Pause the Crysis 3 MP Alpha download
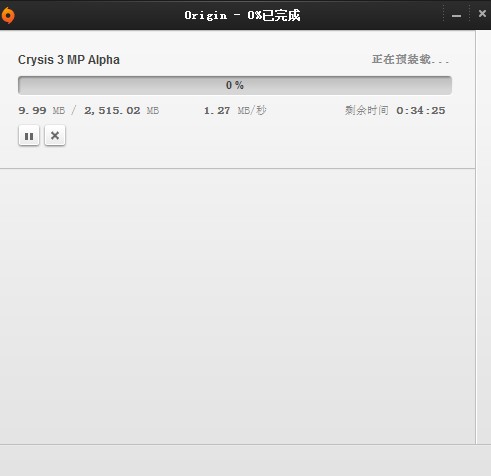The height and width of the screenshot is (476, 491). pos(29,136)
